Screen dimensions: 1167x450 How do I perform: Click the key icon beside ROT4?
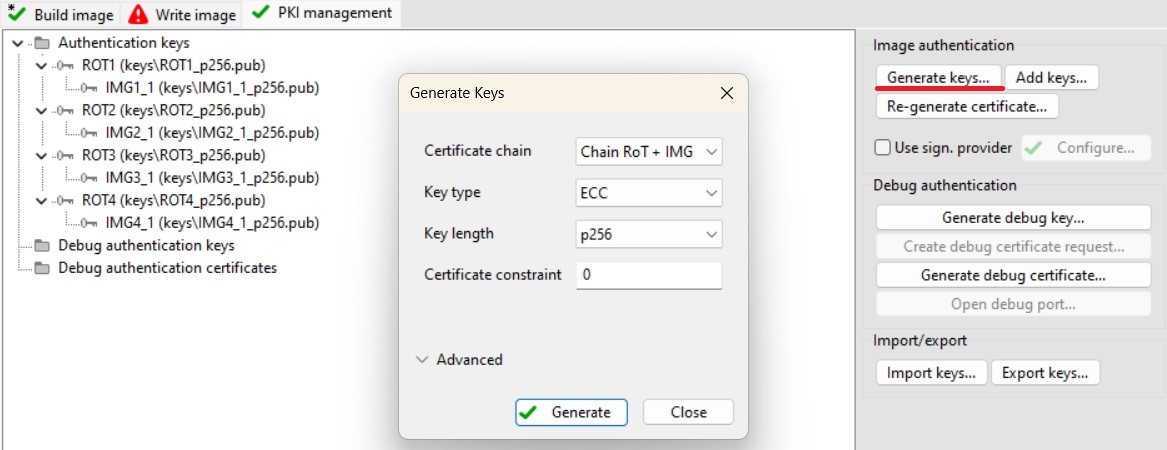(x=66, y=201)
